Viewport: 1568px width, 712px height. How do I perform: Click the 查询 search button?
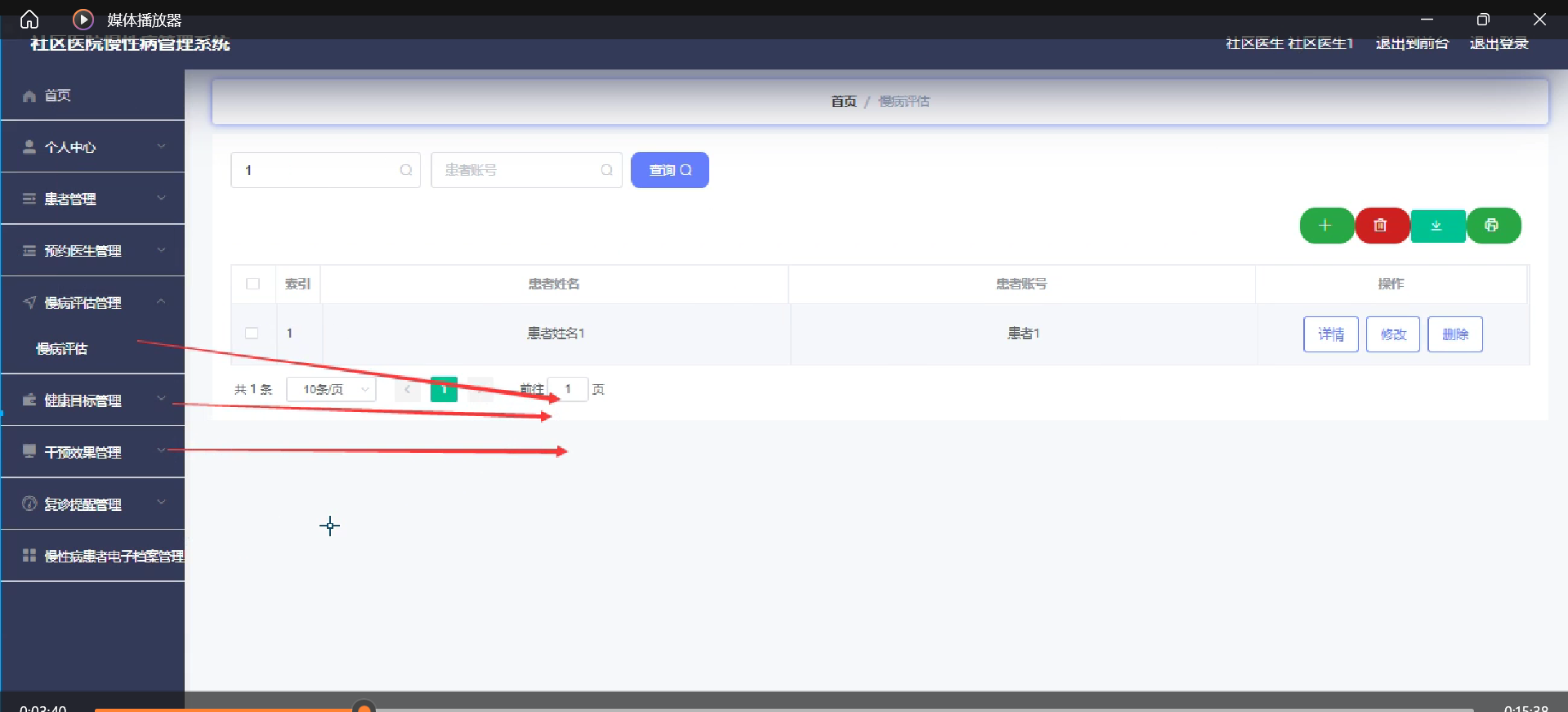670,170
